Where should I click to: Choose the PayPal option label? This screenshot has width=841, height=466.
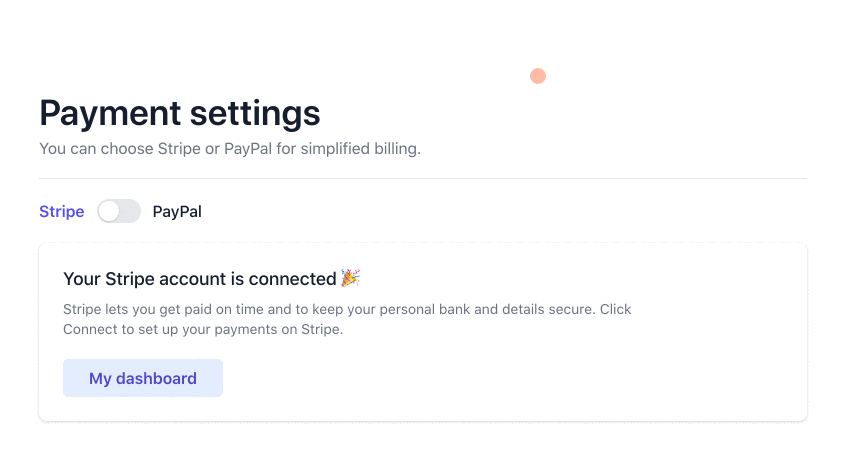coord(177,211)
